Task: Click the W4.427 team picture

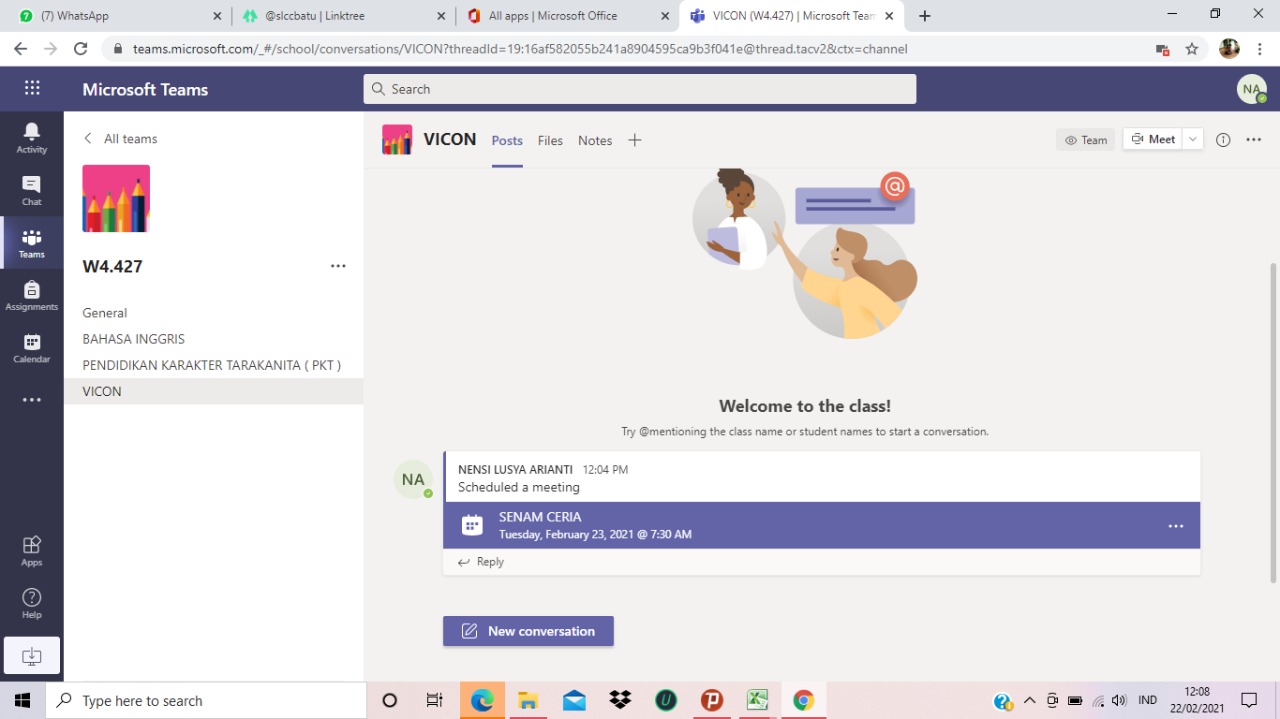Action: coord(116,199)
